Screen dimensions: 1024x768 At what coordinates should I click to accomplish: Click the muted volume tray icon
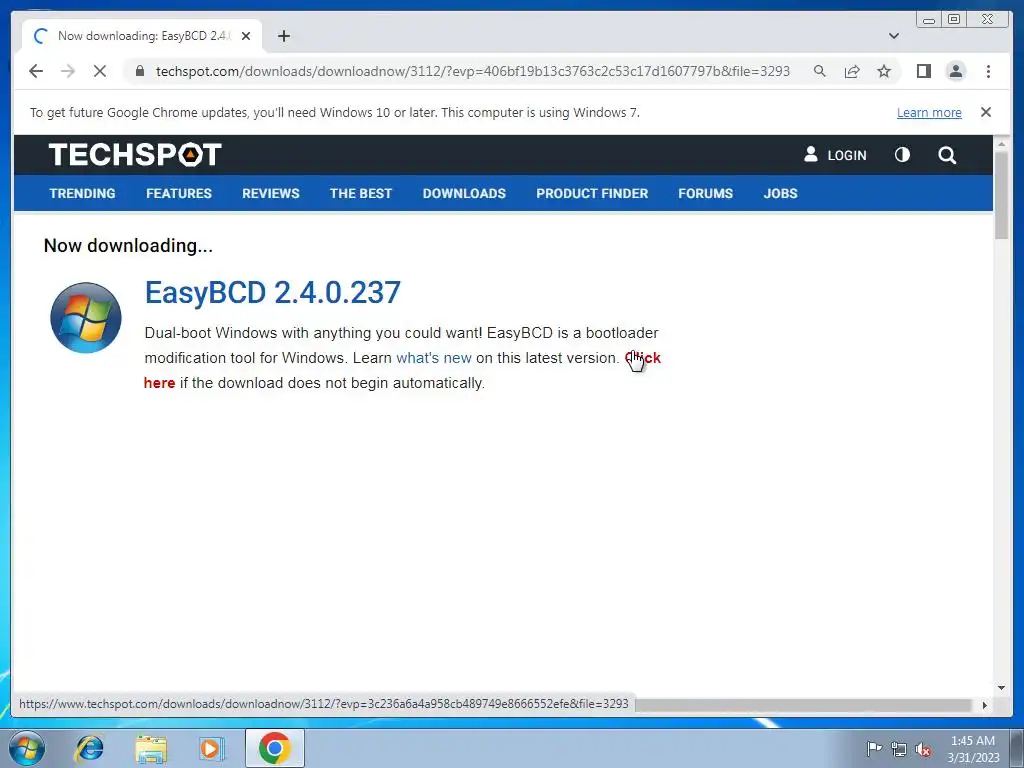coord(923,748)
